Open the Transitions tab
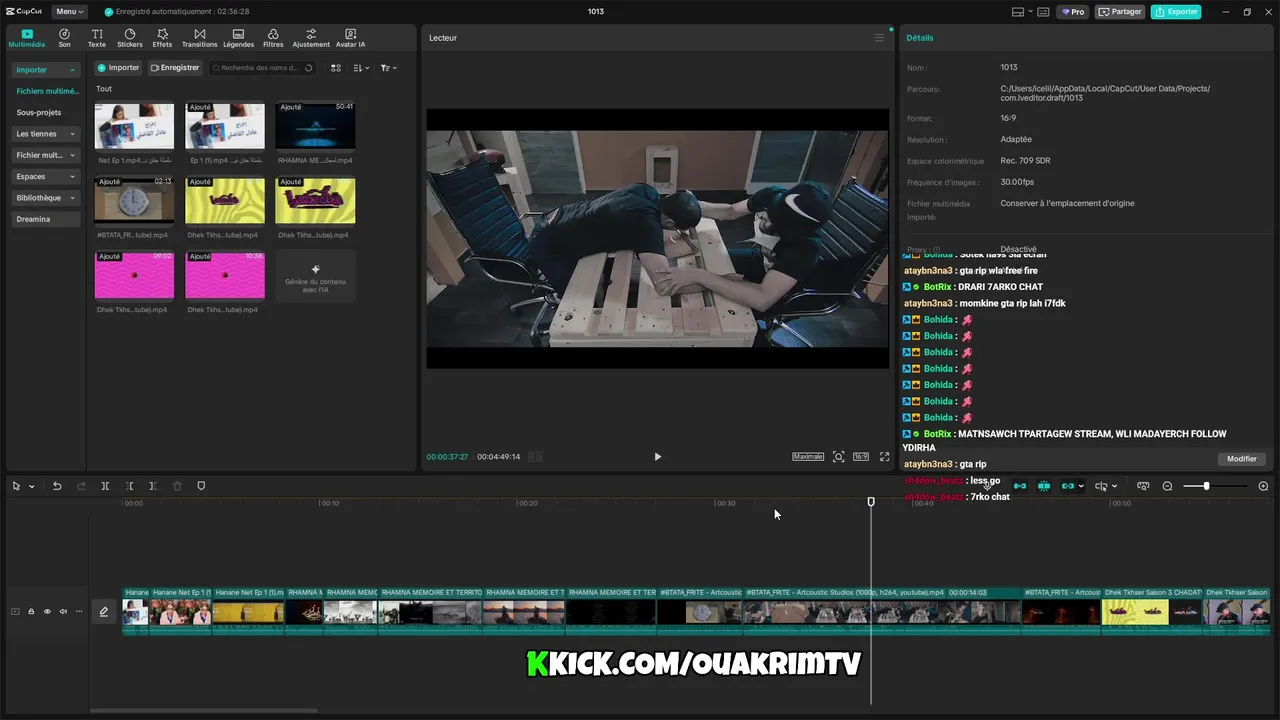Image resolution: width=1280 pixels, height=720 pixels. (x=200, y=38)
